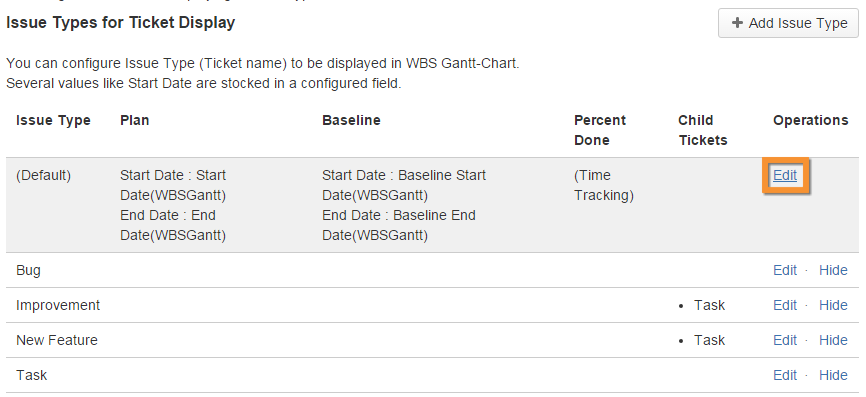Edit the (Default) issue type
The width and height of the screenshot is (866, 397).
point(785,176)
